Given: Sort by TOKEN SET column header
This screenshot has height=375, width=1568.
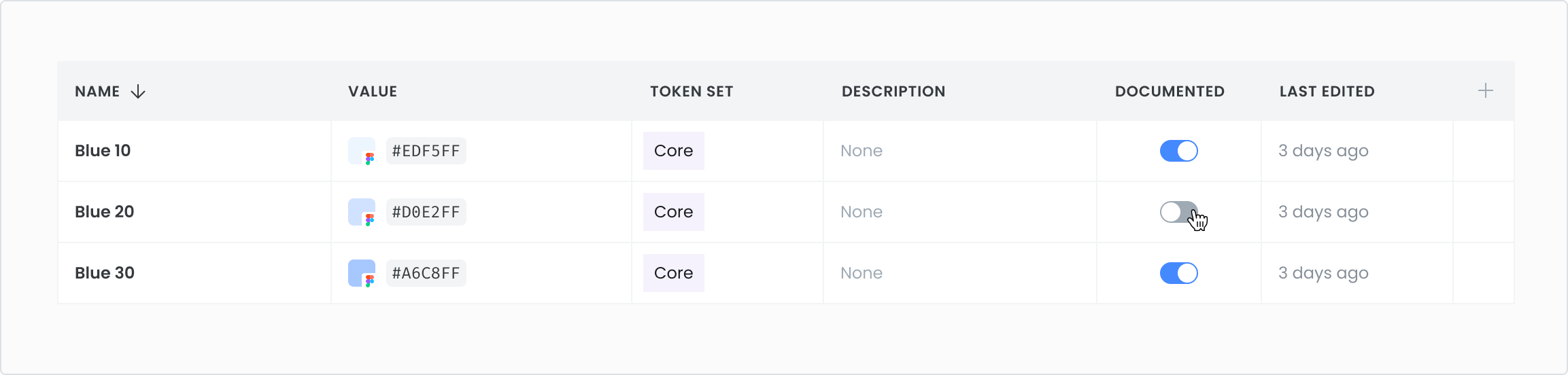Looking at the screenshot, I should [x=692, y=92].
